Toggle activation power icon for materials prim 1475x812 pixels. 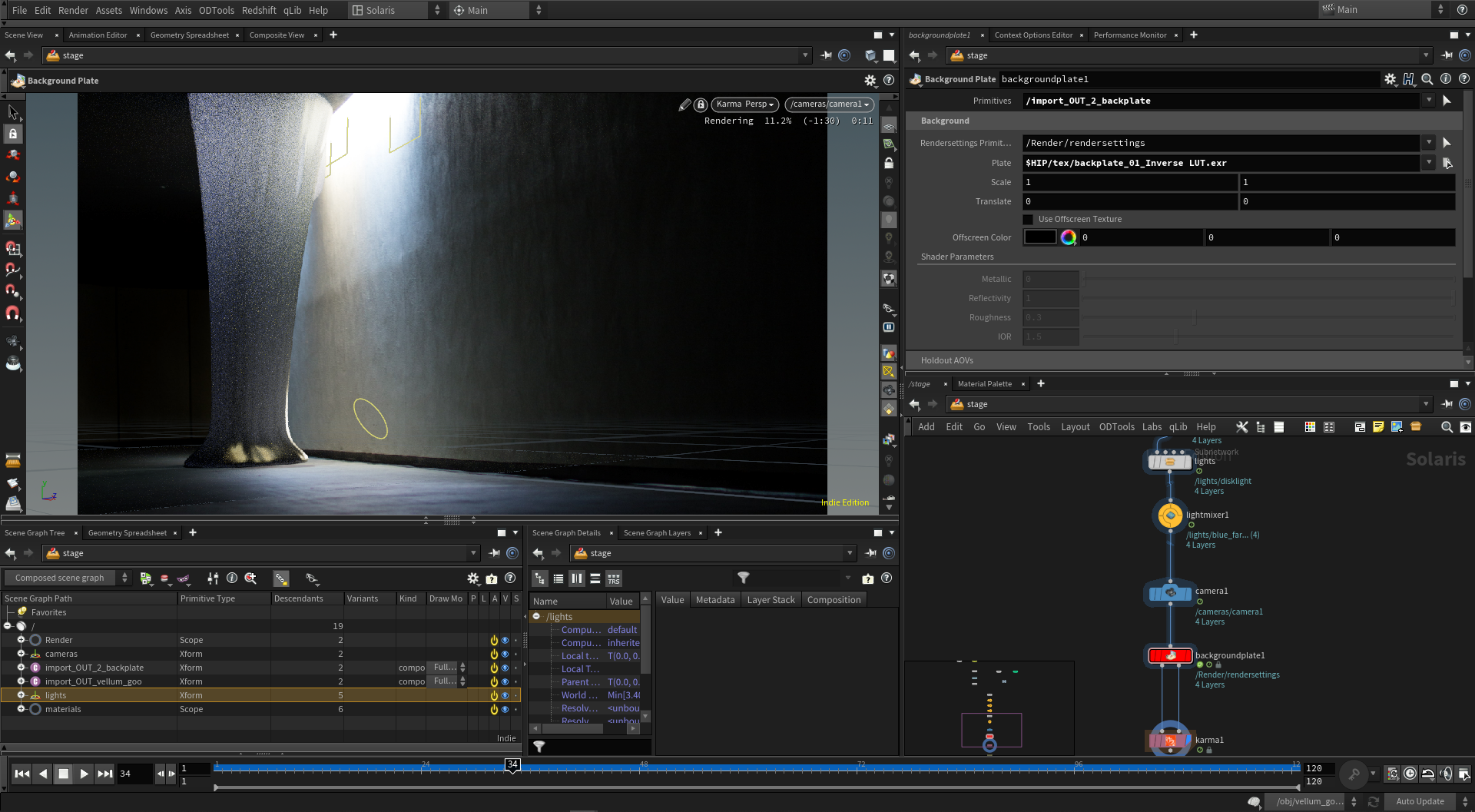click(494, 710)
